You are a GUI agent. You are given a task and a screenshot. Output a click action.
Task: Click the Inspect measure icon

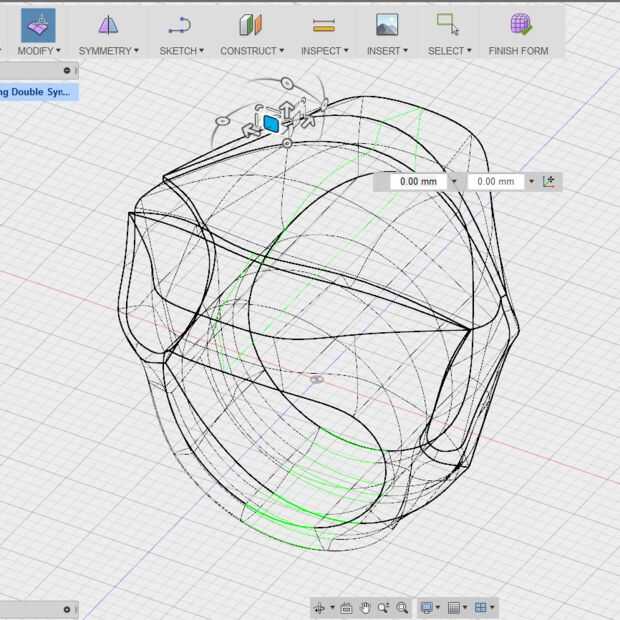(324, 25)
